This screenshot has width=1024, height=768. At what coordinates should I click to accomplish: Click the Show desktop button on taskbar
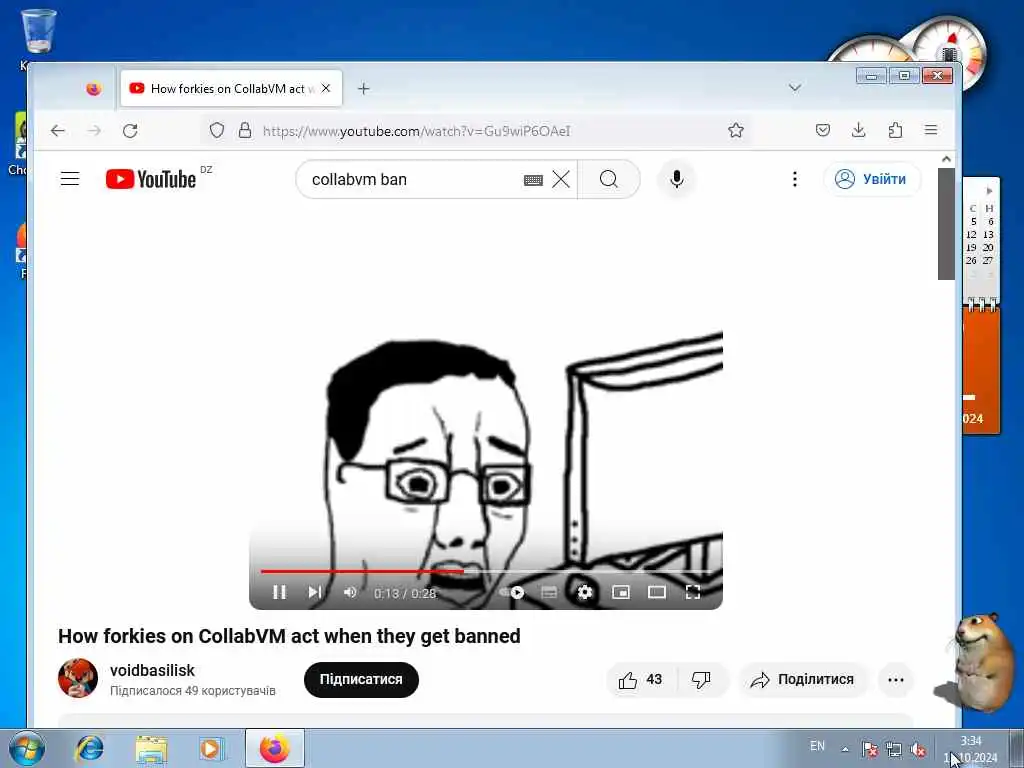point(1016,748)
